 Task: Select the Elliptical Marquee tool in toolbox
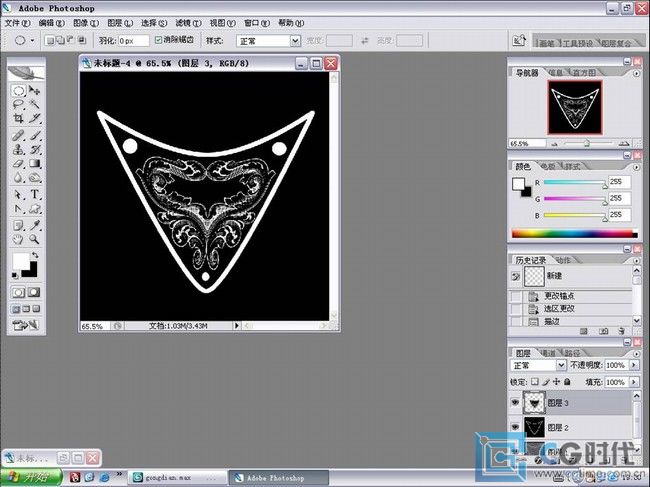point(18,90)
